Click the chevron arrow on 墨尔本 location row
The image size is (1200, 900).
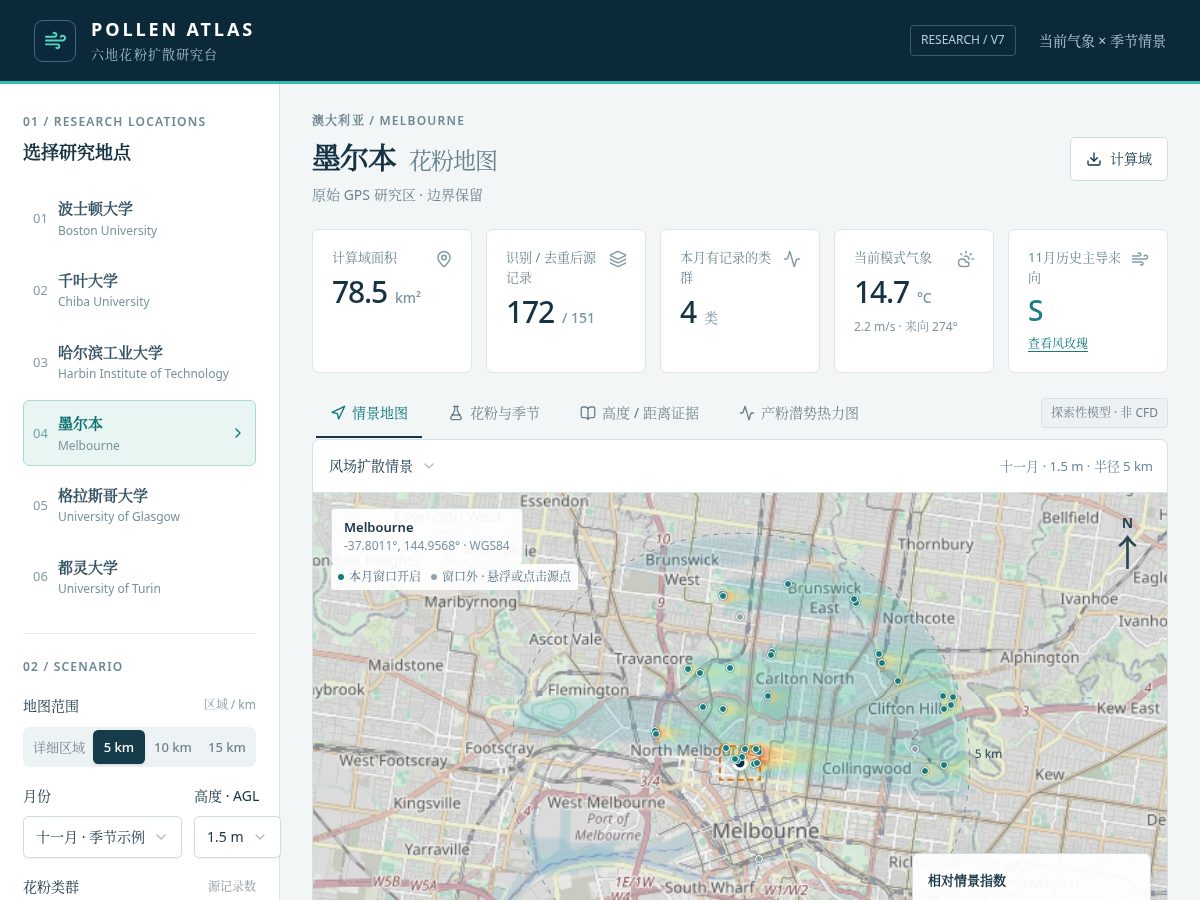pos(237,433)
